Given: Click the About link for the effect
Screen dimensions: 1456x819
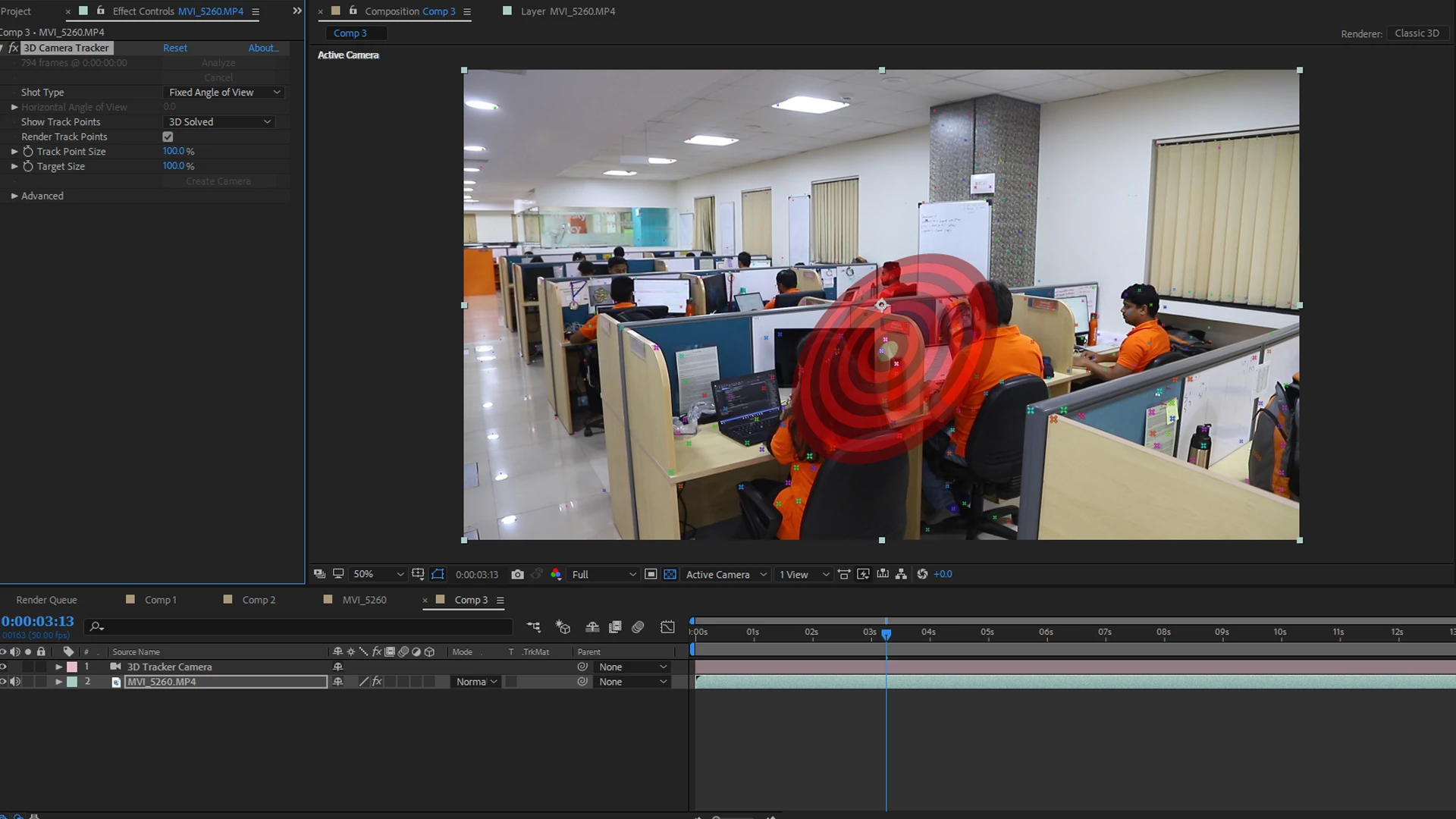Looking at the screenshot, I should click(263, 48).
